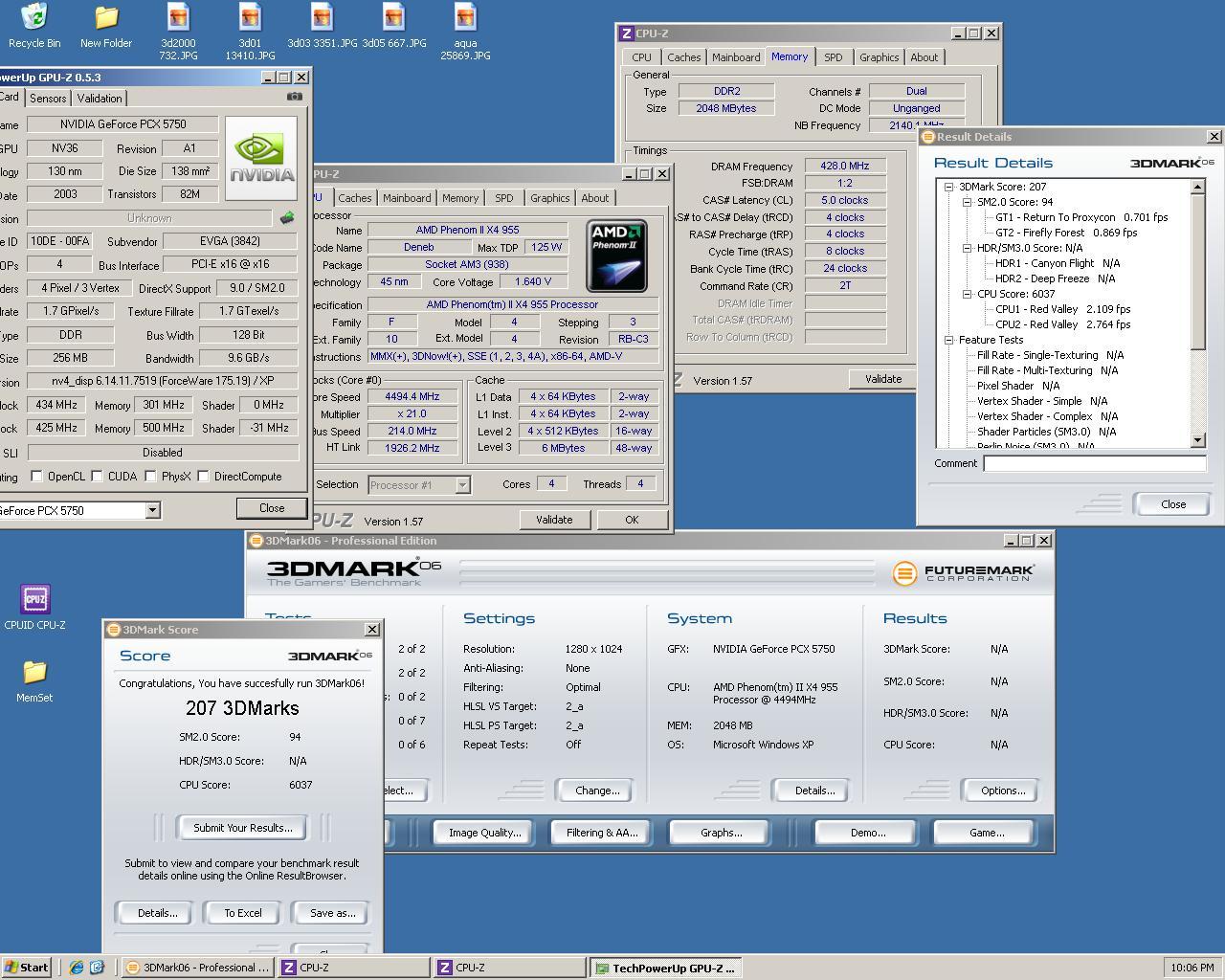Open the 3d05 667.JPG desktop file
The height and width of the screenshot is (980, 1225).
pyautogui.click(x=393, y=26)
